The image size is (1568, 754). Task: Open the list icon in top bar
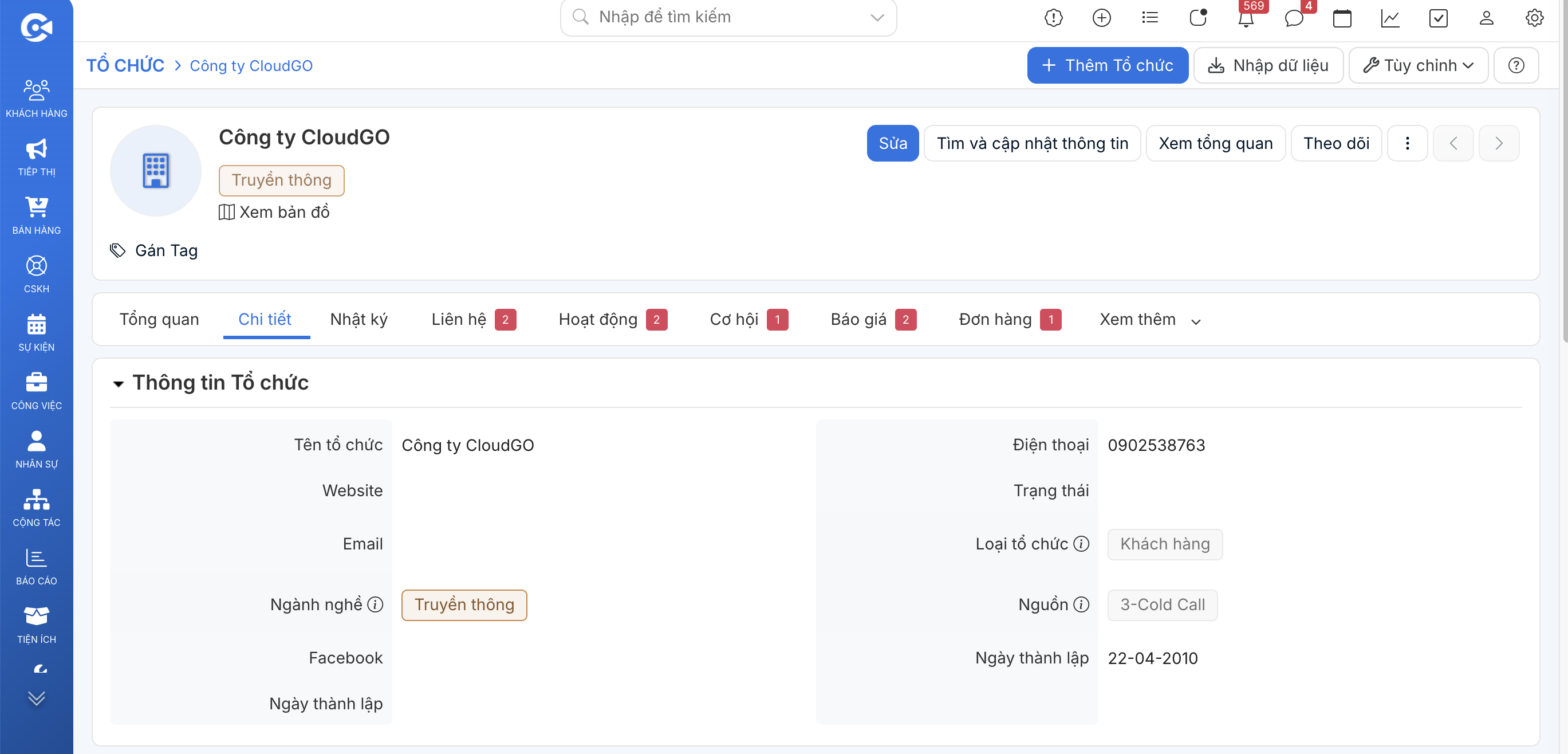tap(1149, 18)
